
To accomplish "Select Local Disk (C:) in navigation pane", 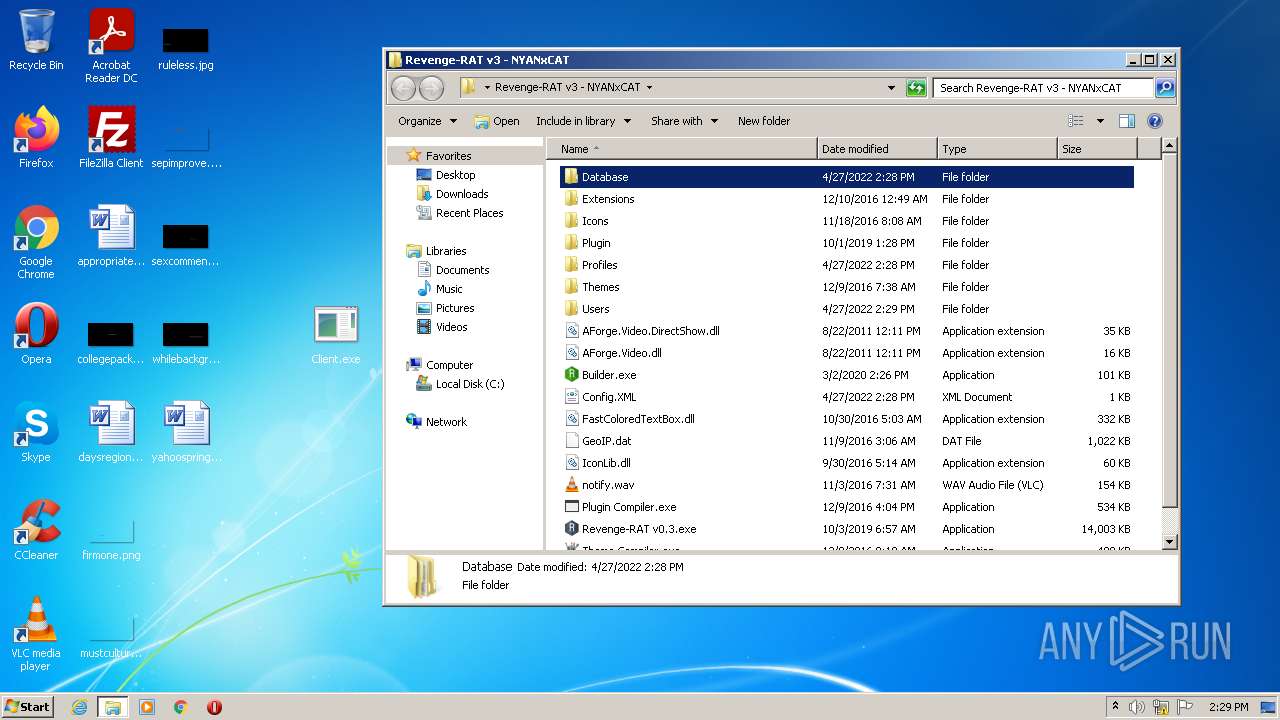I will (469, 384).
